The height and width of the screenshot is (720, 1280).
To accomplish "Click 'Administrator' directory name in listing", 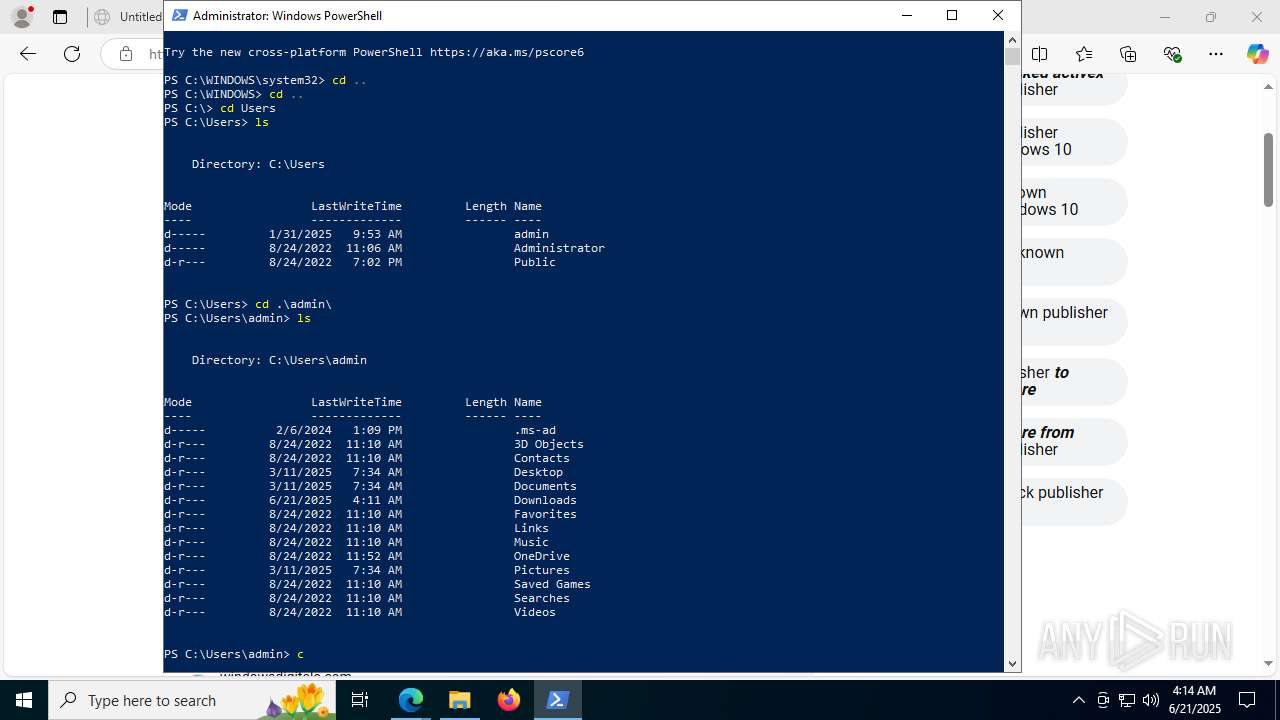I will pyautogui.click(x=559, y=248).
